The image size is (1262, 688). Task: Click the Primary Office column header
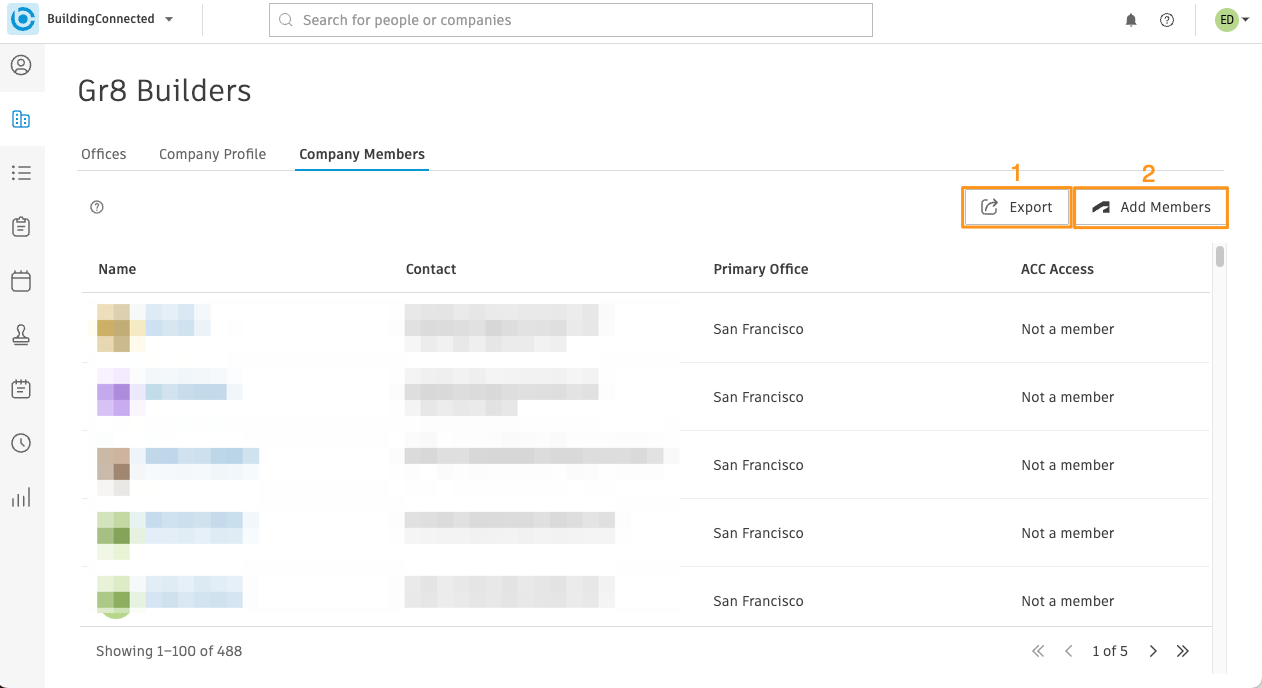tap(761, 269)
